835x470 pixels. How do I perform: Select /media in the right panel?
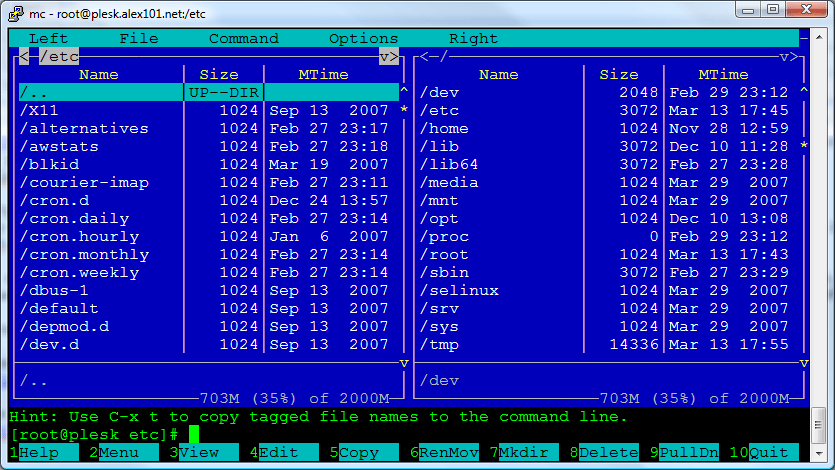click(609, 183)
